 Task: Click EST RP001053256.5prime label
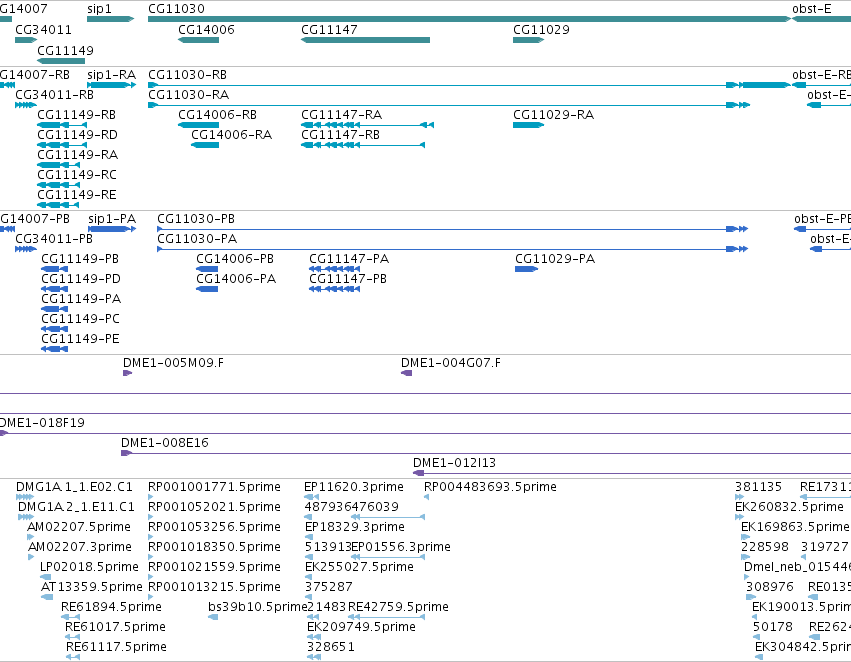pos(214,527)
